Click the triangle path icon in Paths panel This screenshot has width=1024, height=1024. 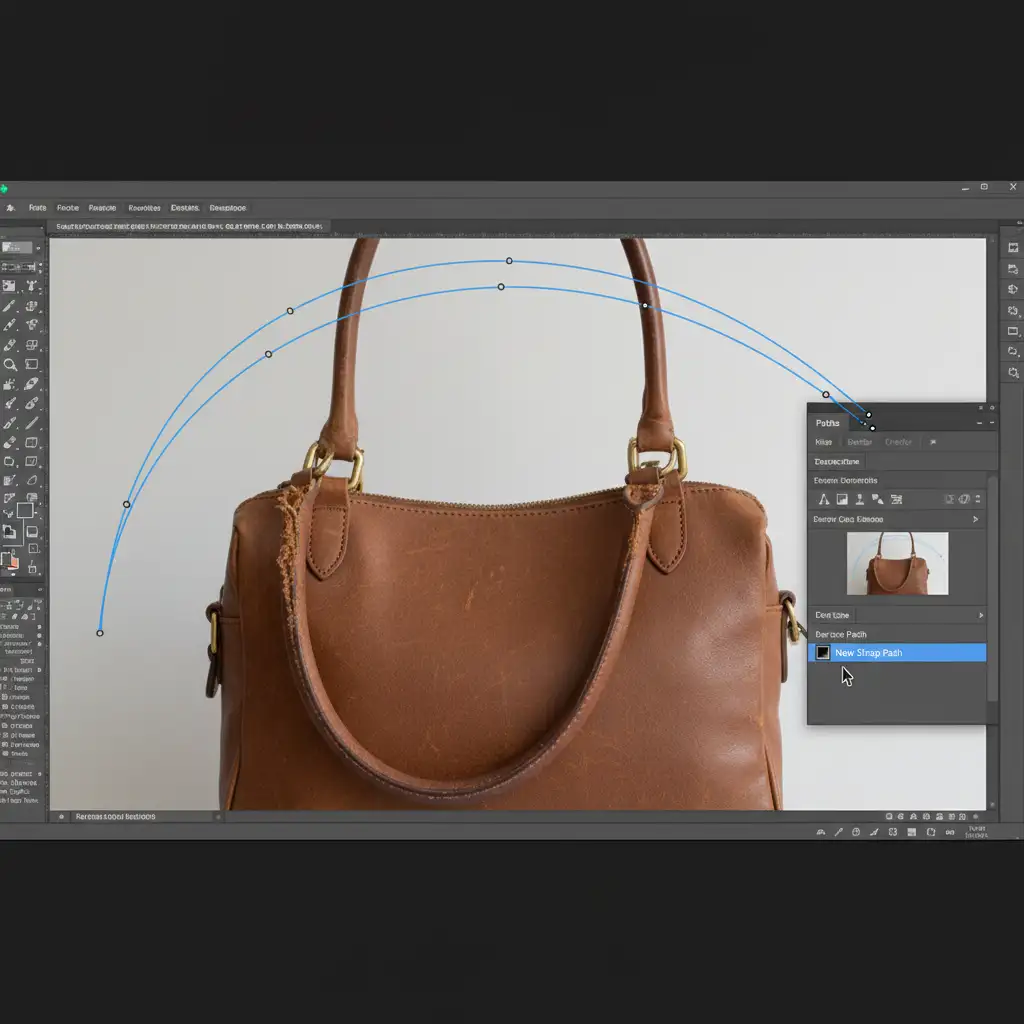(824, 499)
